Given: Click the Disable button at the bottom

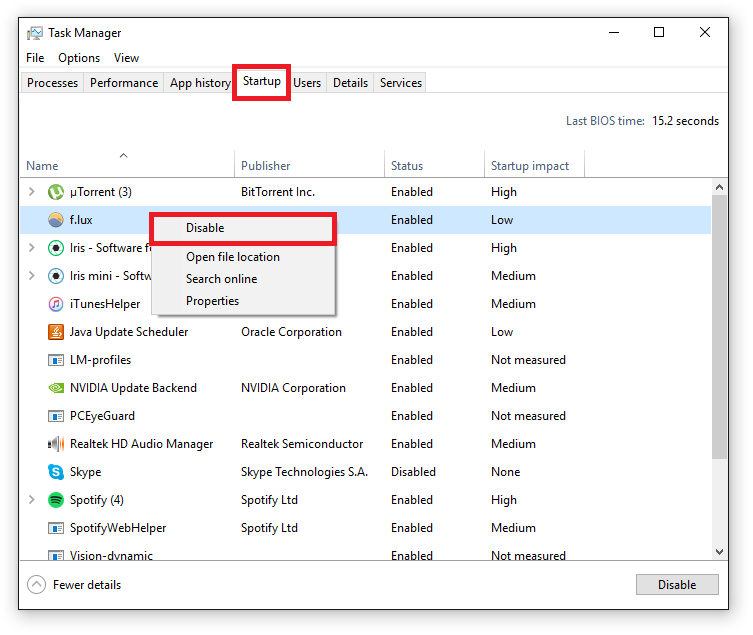Looking at the screenshot, I should (677, 585).
